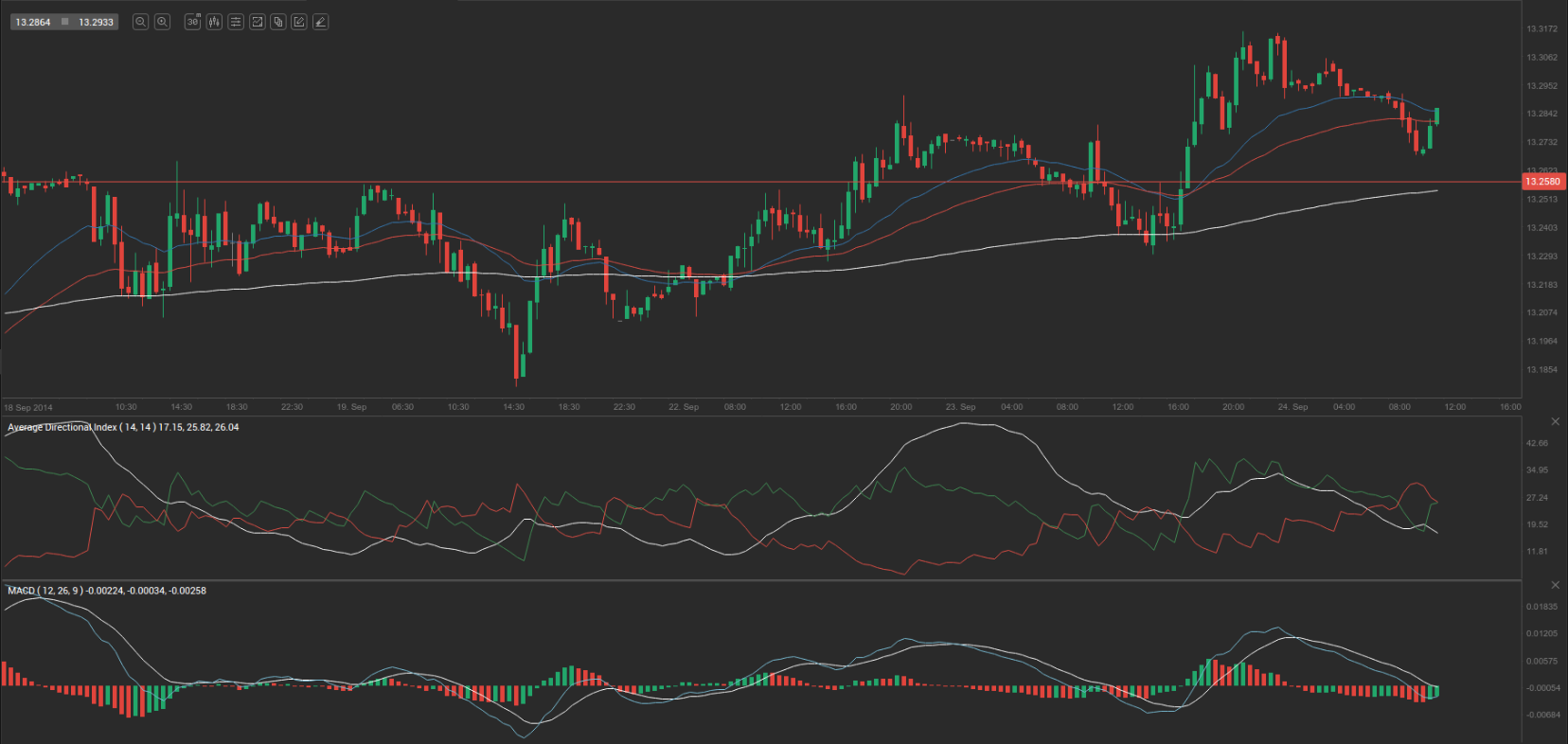Screen dimensions: 1568x744
Task: Click the 13.3172 label on price axis
Action: point(1541,29)
